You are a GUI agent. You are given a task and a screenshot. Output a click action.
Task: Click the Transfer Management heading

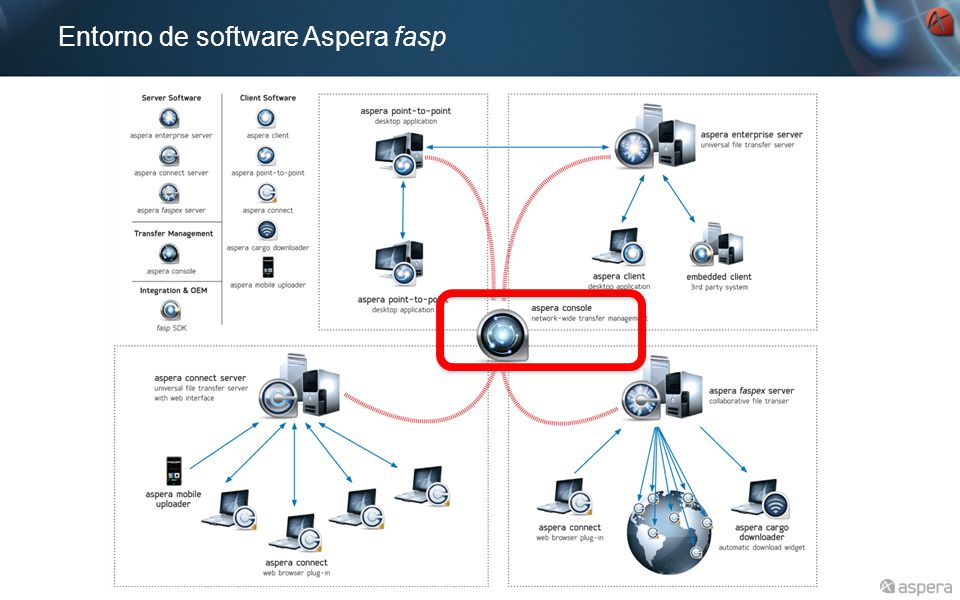(173, 234)
